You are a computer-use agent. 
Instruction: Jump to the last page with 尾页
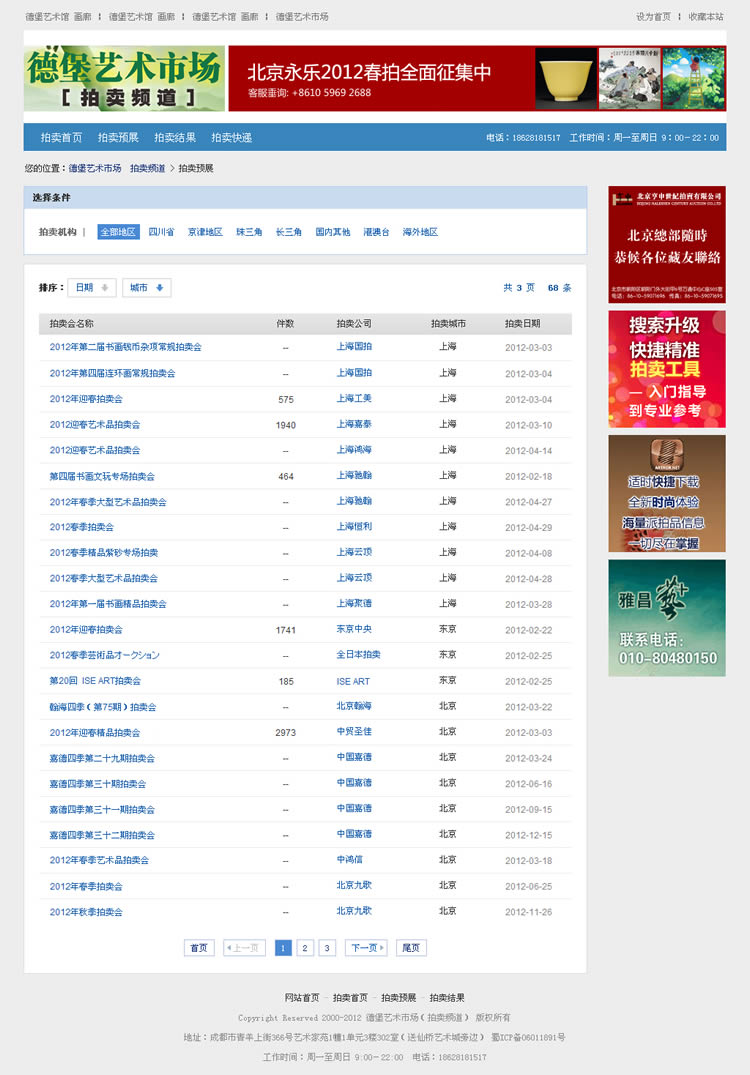pyautogui.click(x=410, y=948)
